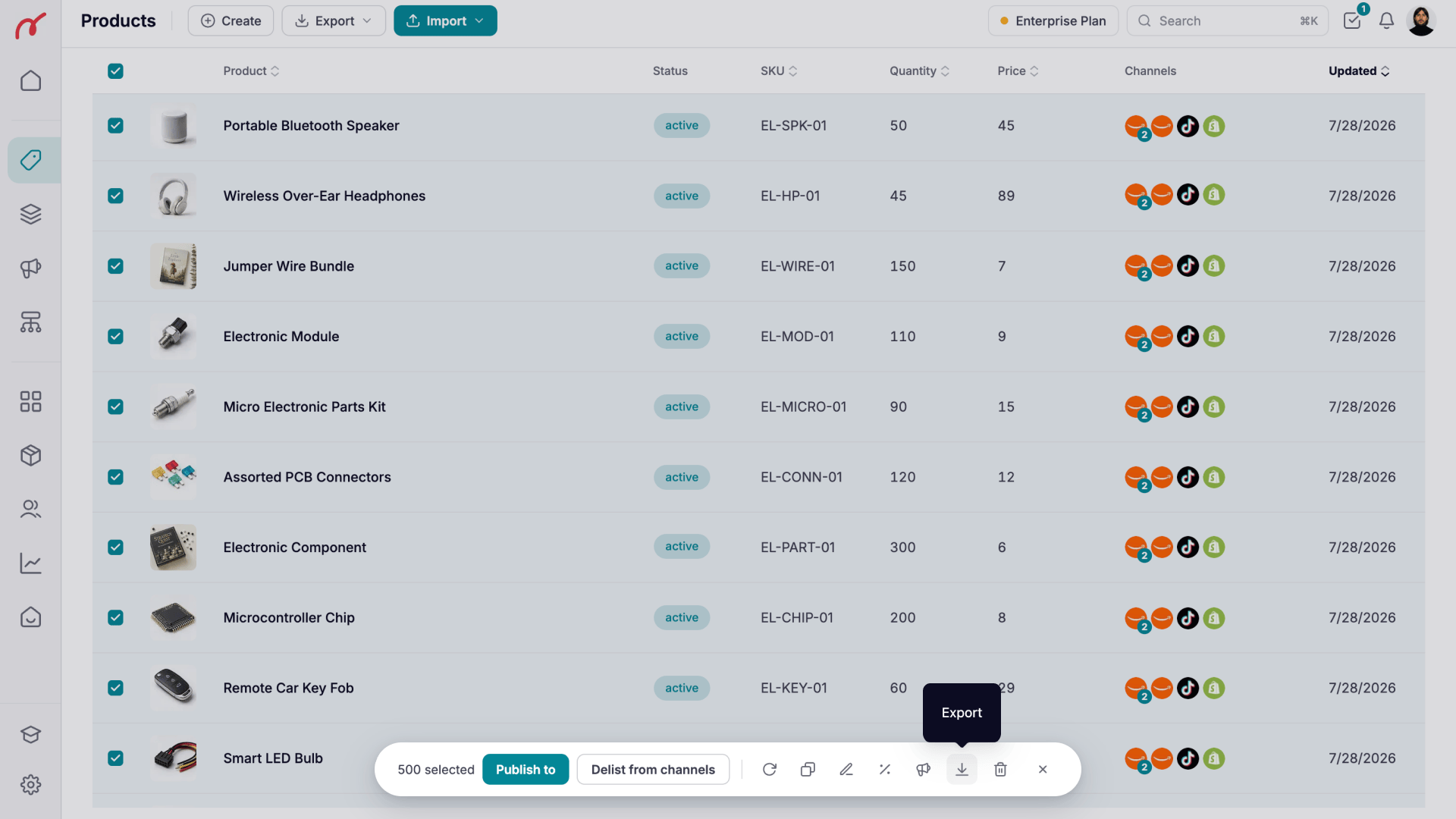Click the Delist from channels button
Viewport: 1456px width, 819px height.
(x=653, y=769)
